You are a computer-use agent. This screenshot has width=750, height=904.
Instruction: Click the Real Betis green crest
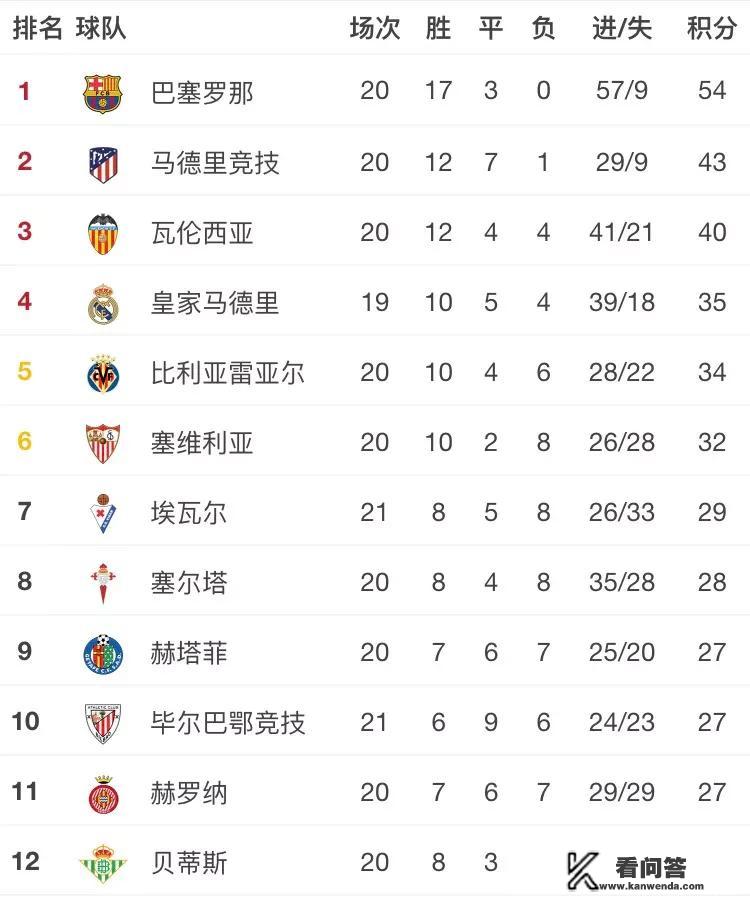click(x=103, y=862)
